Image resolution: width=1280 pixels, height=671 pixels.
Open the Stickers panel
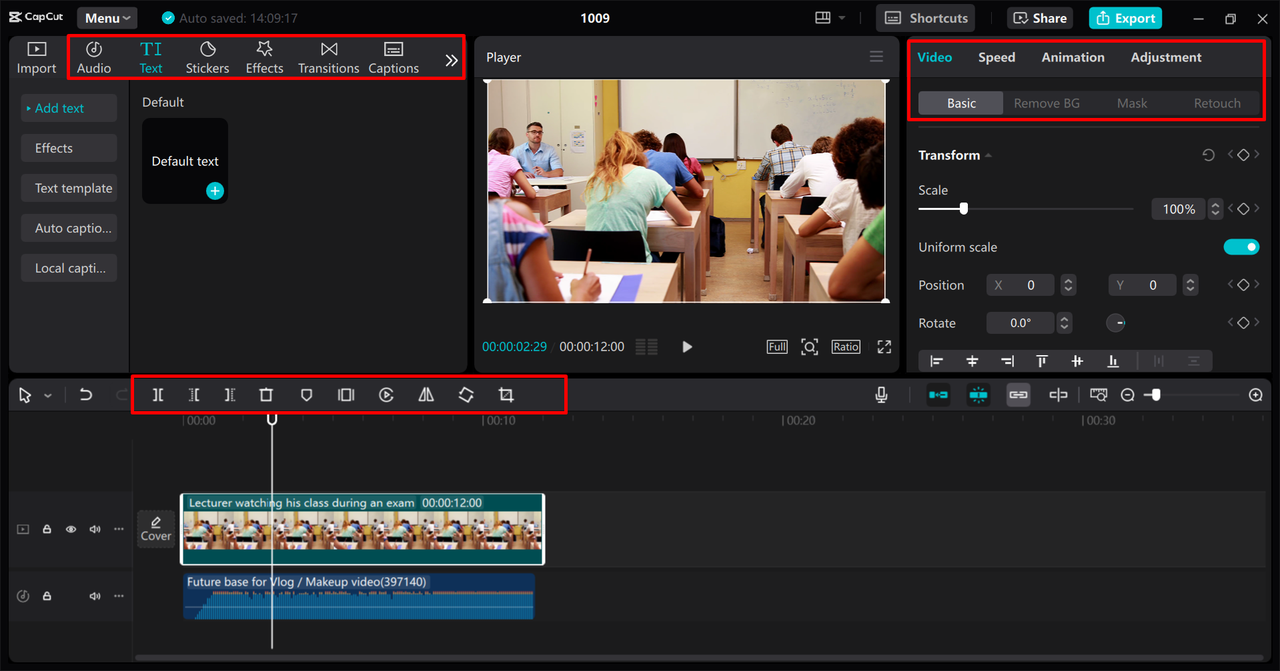pos(207,58)
